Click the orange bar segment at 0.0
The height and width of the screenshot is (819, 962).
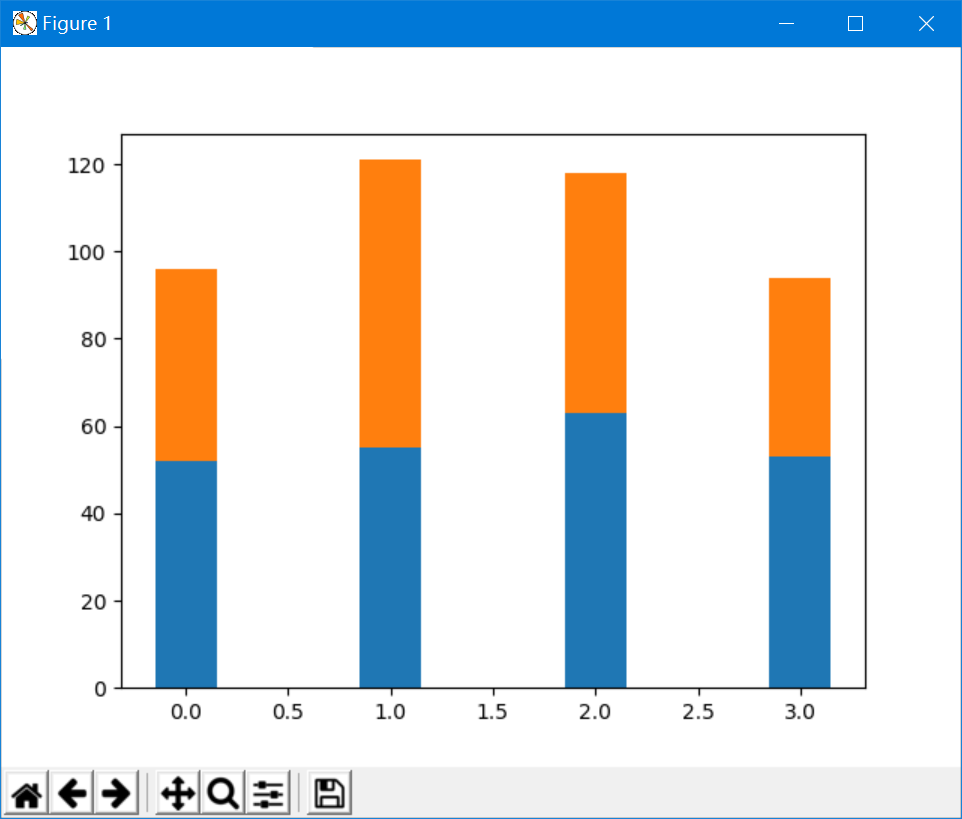186,365
